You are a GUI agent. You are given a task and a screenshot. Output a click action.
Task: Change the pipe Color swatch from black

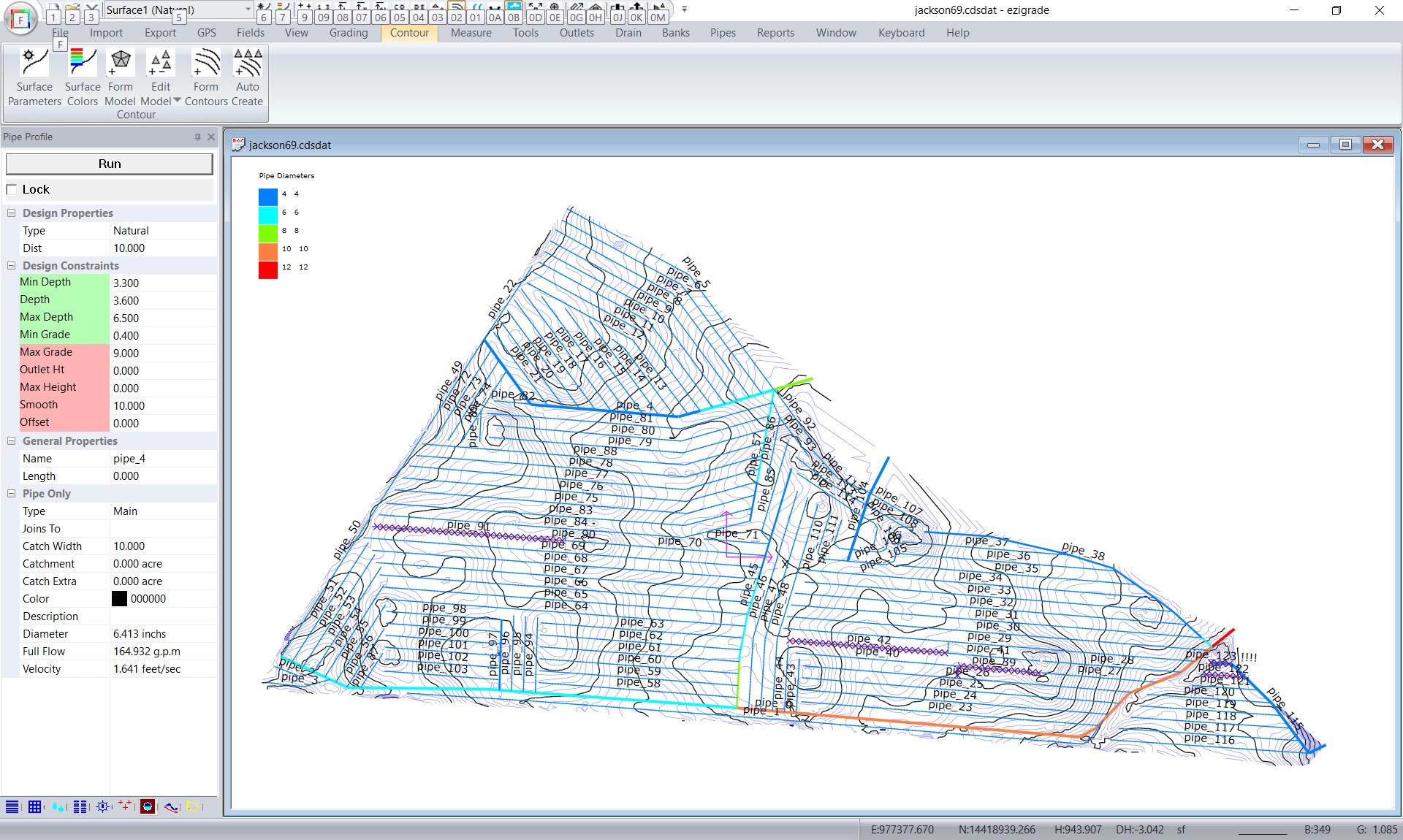[x=119, y=598]
